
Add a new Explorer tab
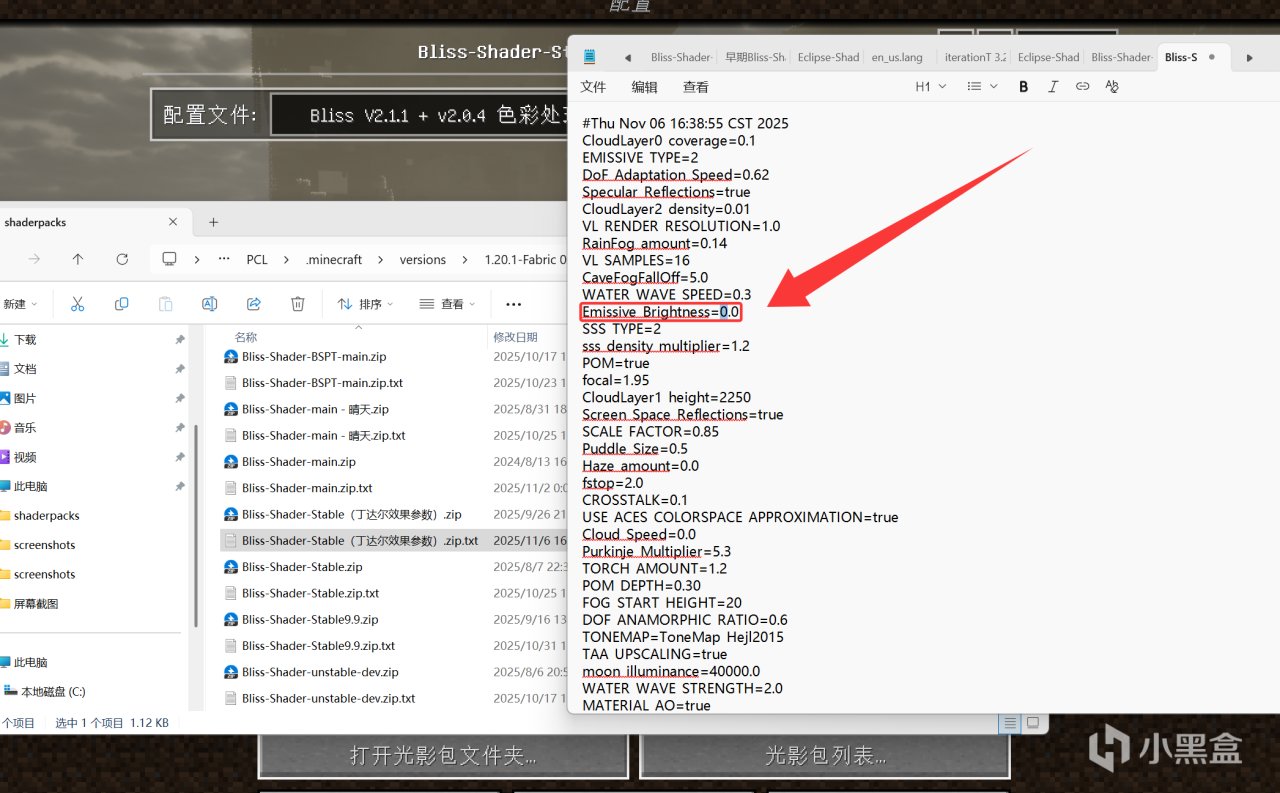pos(213,222)
